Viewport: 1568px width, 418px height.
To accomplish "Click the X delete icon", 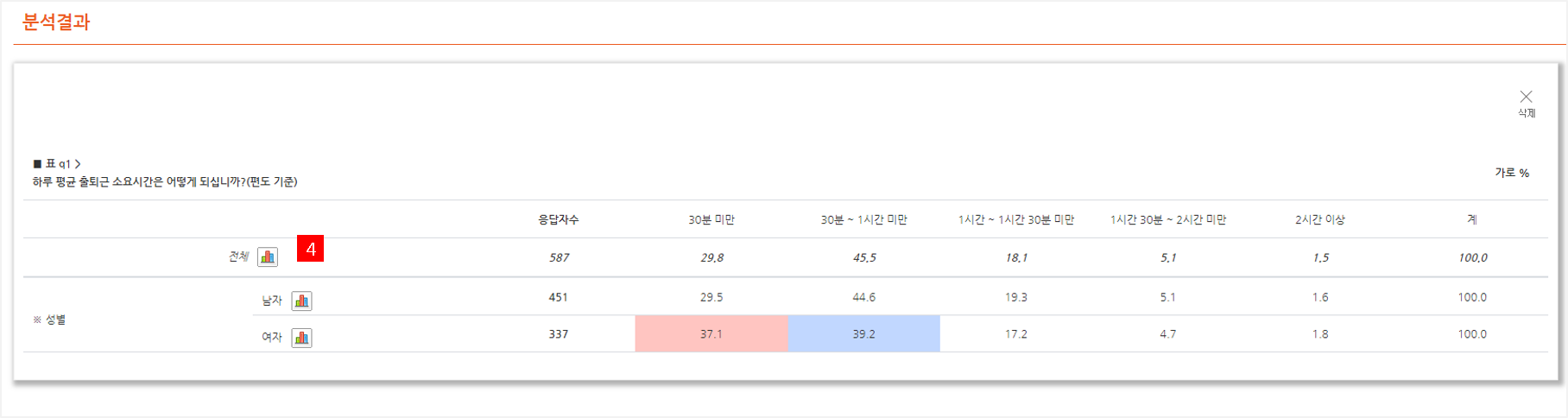I will click(x=1527, y=97).
